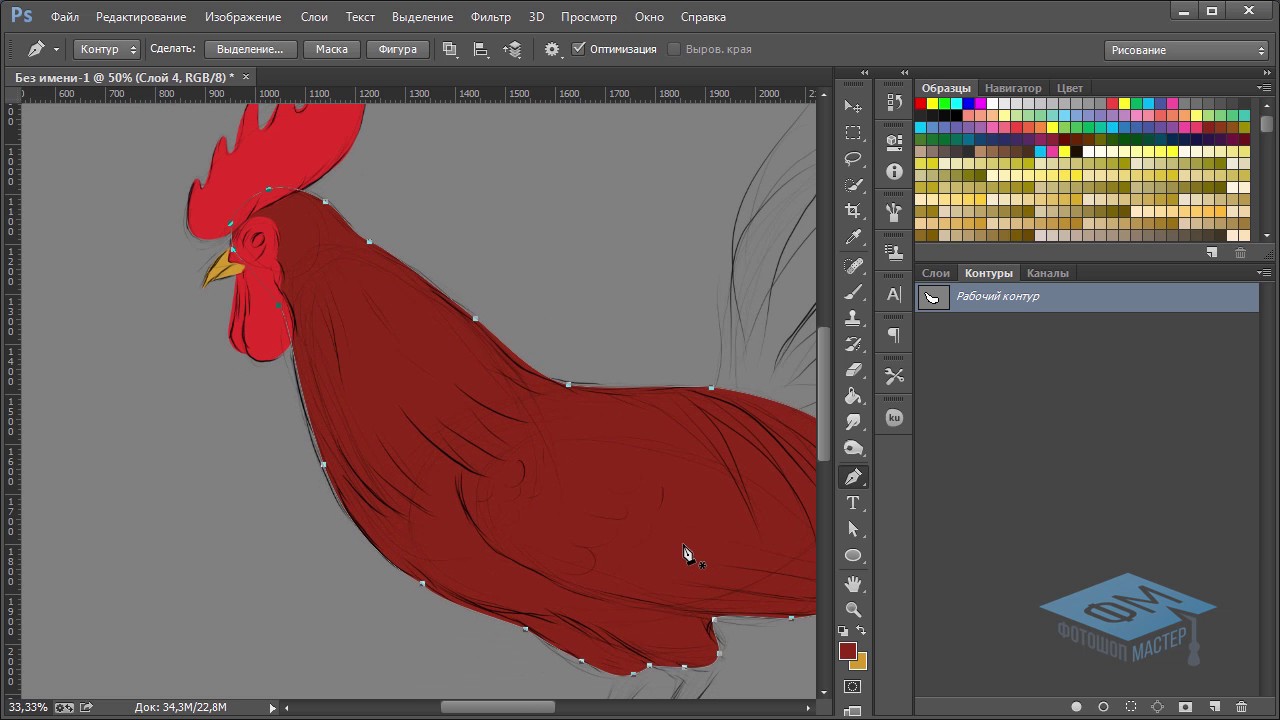Open the History panel icon
The image size is (1280, 720).
894,102
